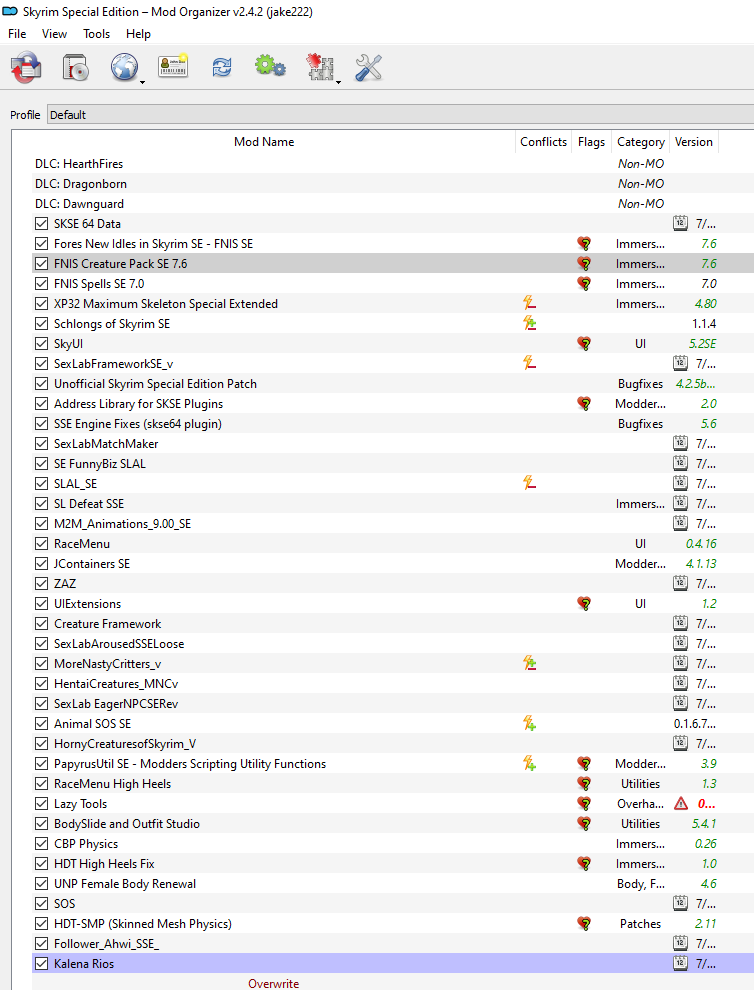Expand the Profile Default dropdown
754x990 pixels.
[x=400, y=115]
